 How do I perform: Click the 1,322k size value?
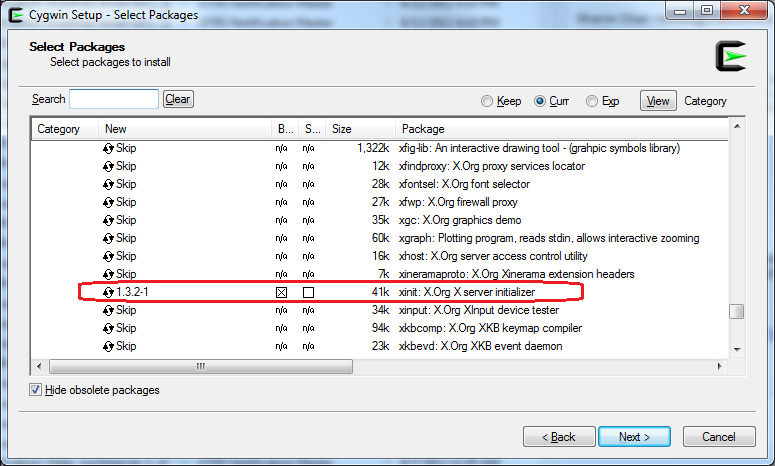tap(373, 148)
